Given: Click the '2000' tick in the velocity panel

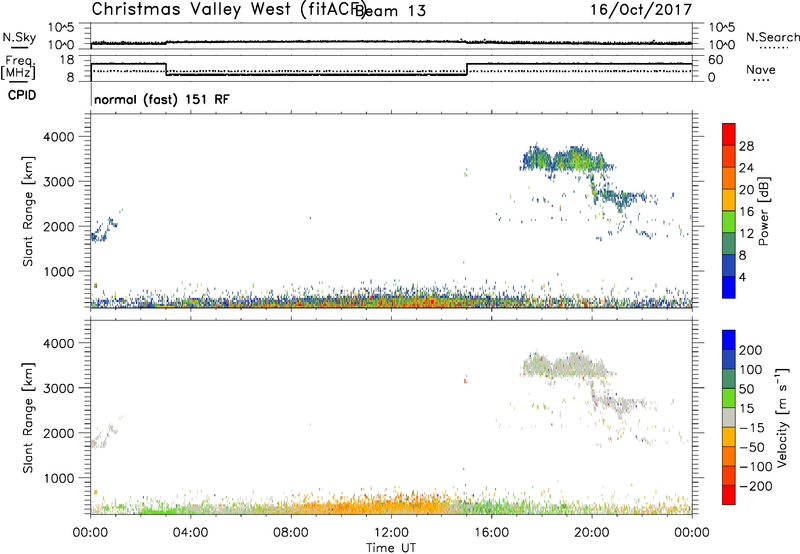Looking at the screenshot, I should click(58, 433).
